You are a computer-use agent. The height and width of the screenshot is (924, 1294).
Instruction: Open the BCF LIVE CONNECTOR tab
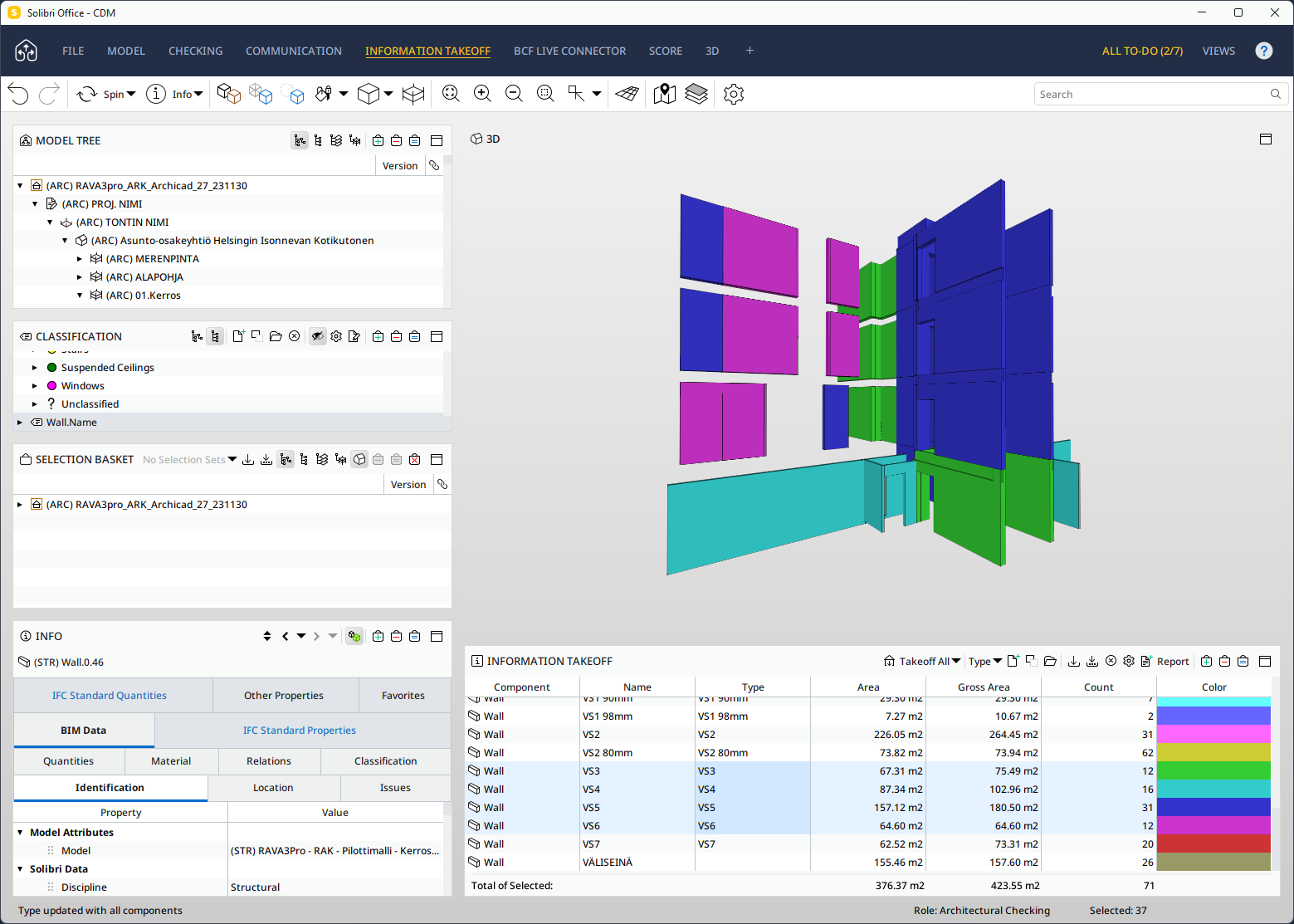569,51
